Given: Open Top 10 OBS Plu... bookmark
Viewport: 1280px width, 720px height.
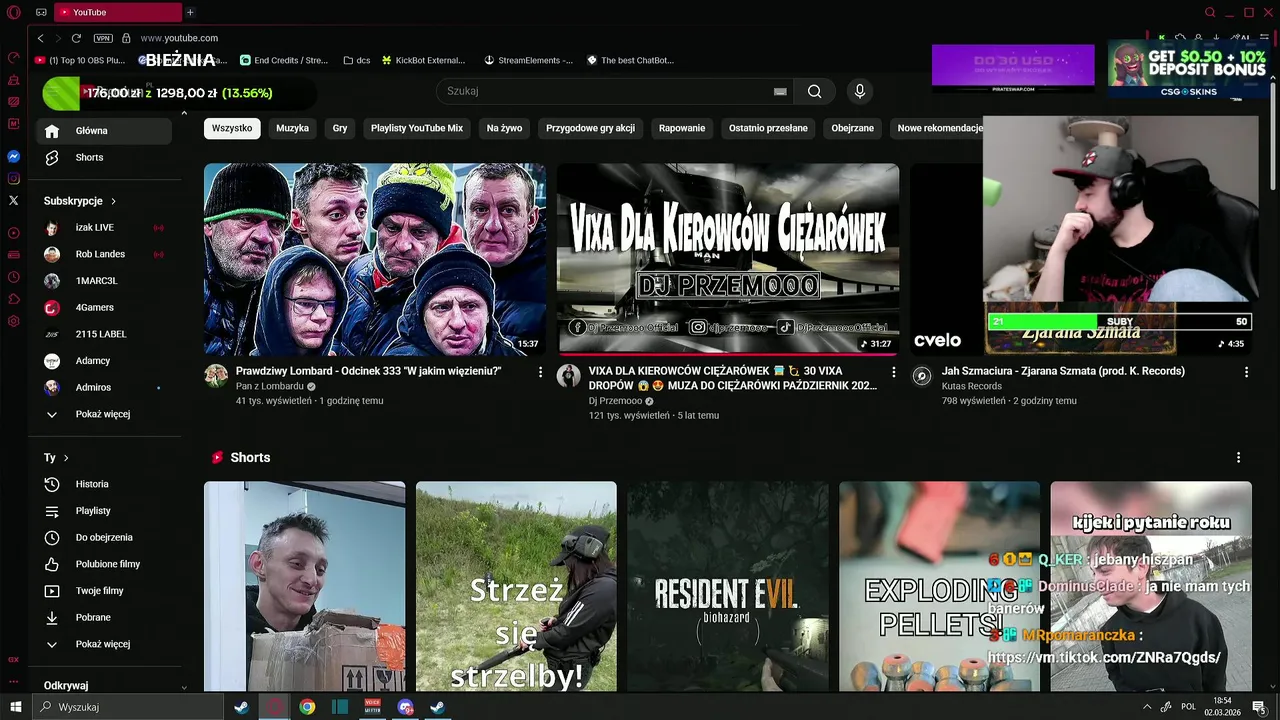Looking at the screenshot, I should [80, 60].
